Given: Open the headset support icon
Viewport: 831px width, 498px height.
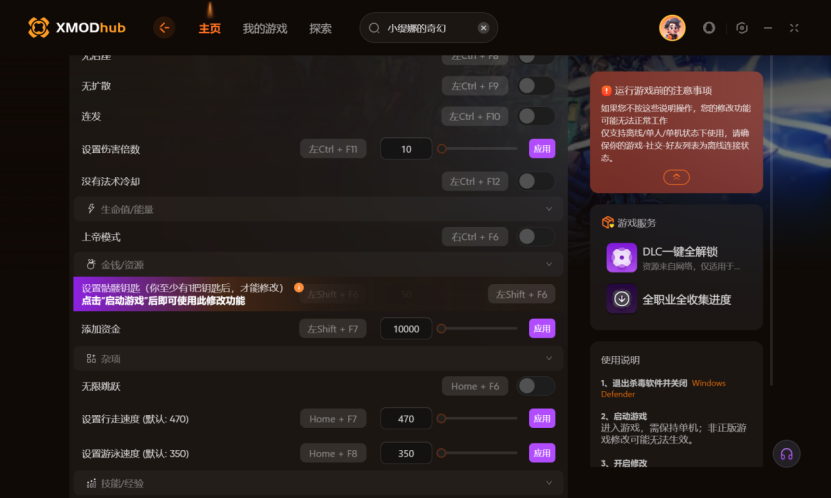Looking at the screenshot, I should click(x=786, y=454).
